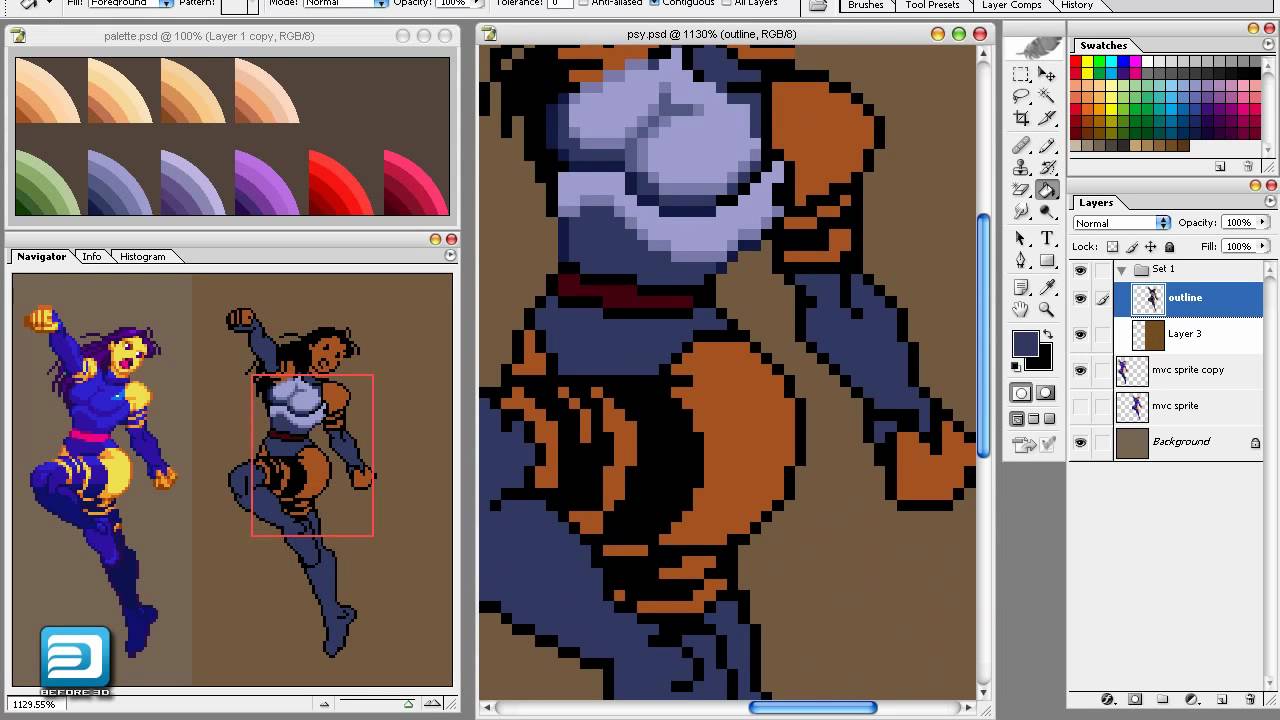Viewport: 1280px width, 720px height.
Task: Click Navigator zoom out small mountains button
Action: (x=324, y=704)
